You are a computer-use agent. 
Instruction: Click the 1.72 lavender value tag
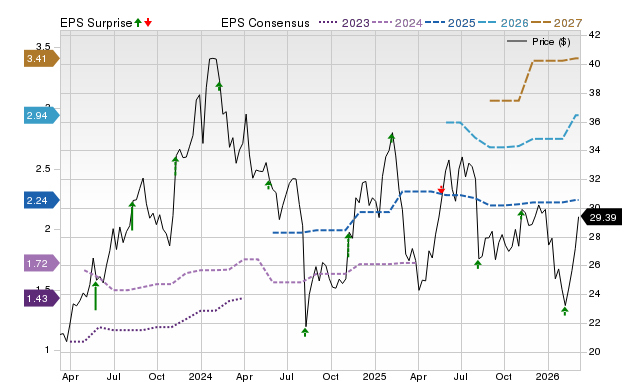[x=41, y=263]
